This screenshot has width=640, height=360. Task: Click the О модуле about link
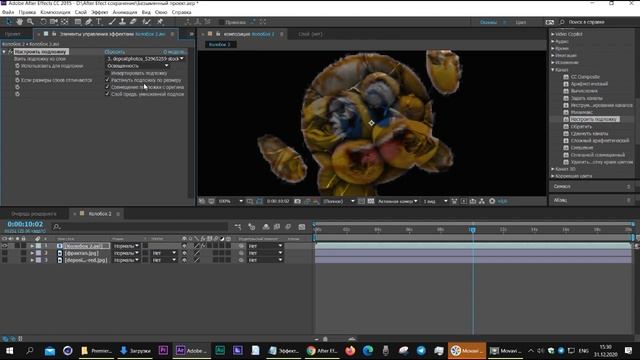coord(174,52)
